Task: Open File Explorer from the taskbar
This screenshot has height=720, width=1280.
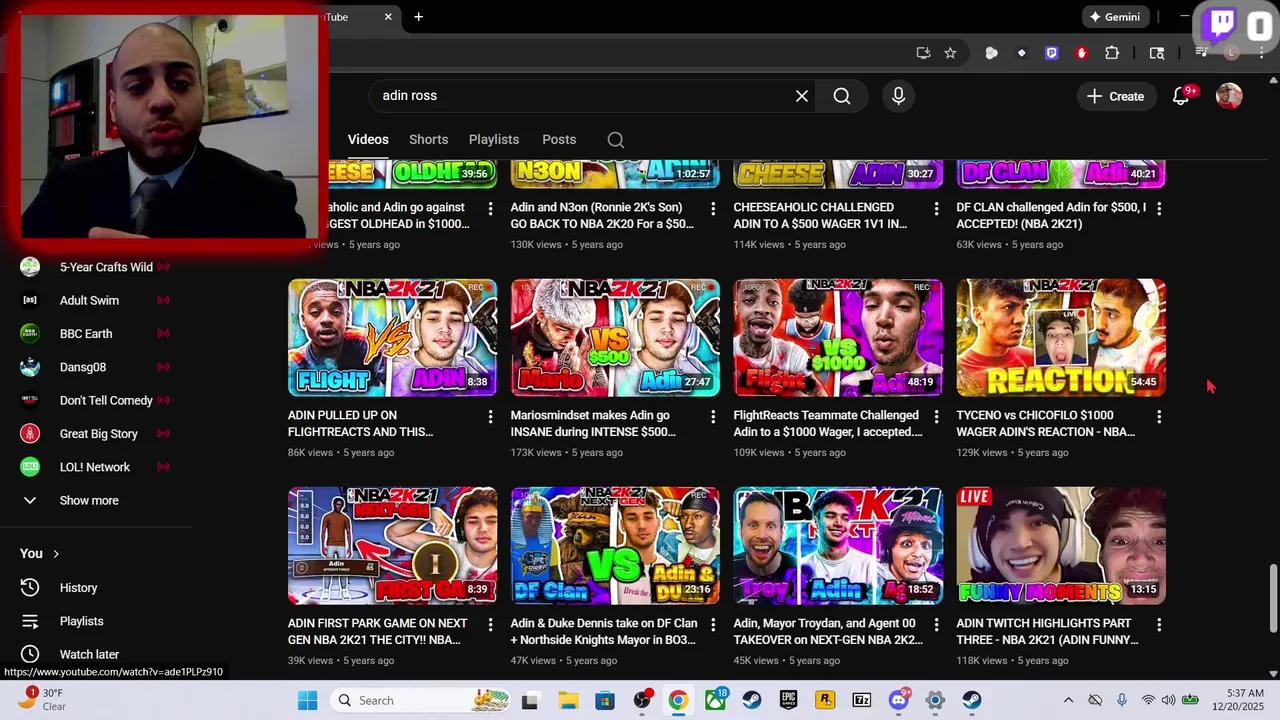Action: [x=567, y=700]
